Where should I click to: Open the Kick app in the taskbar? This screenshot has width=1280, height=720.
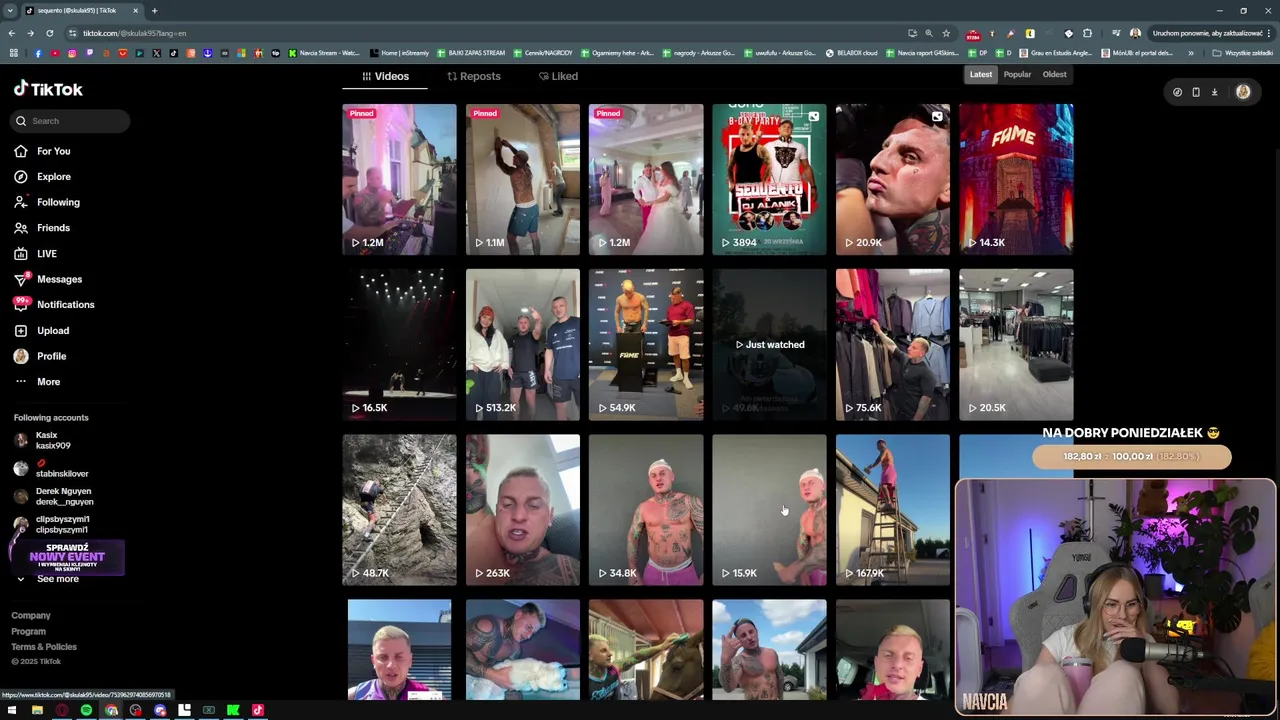point(233,710)
